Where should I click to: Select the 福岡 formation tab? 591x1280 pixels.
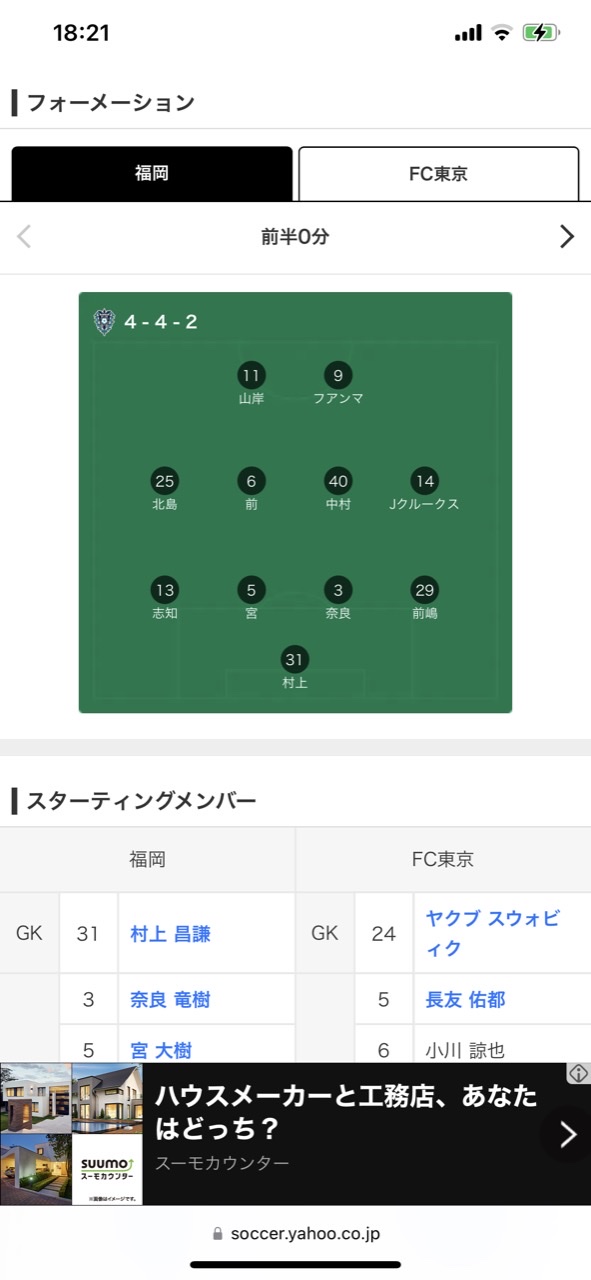coord(152,174)
